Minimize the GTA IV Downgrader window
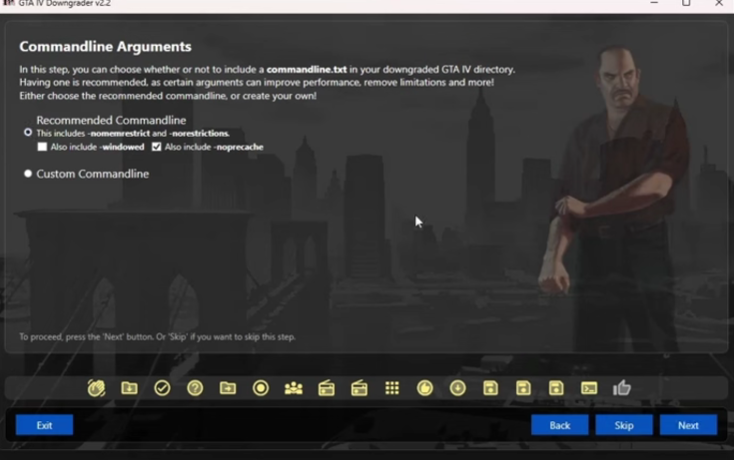Viewport: 734px width, 460px height. click(654, 3)
